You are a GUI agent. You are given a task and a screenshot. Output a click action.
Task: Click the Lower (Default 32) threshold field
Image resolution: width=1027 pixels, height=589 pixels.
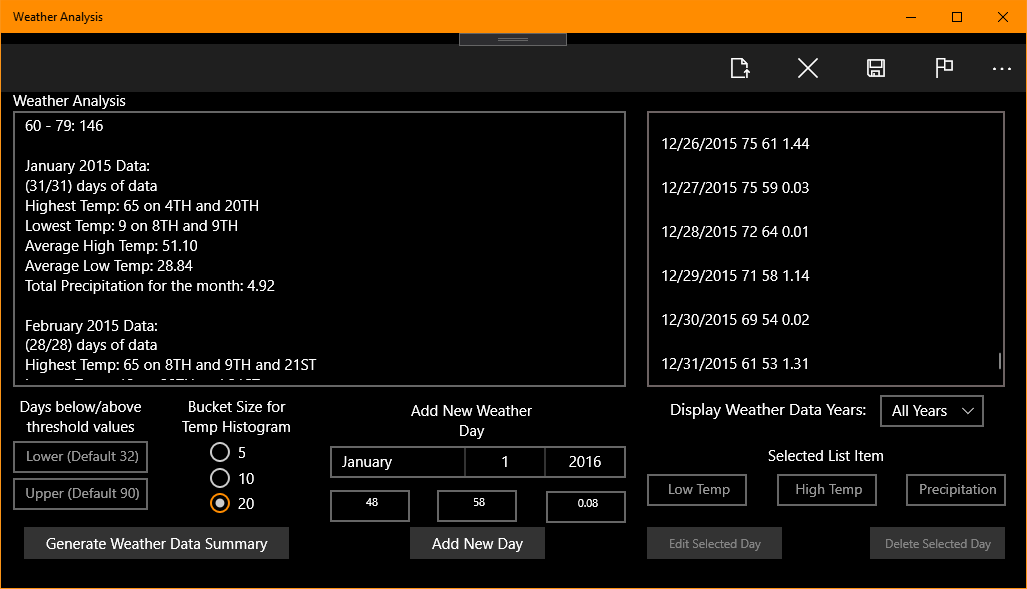tap(81, 457)
